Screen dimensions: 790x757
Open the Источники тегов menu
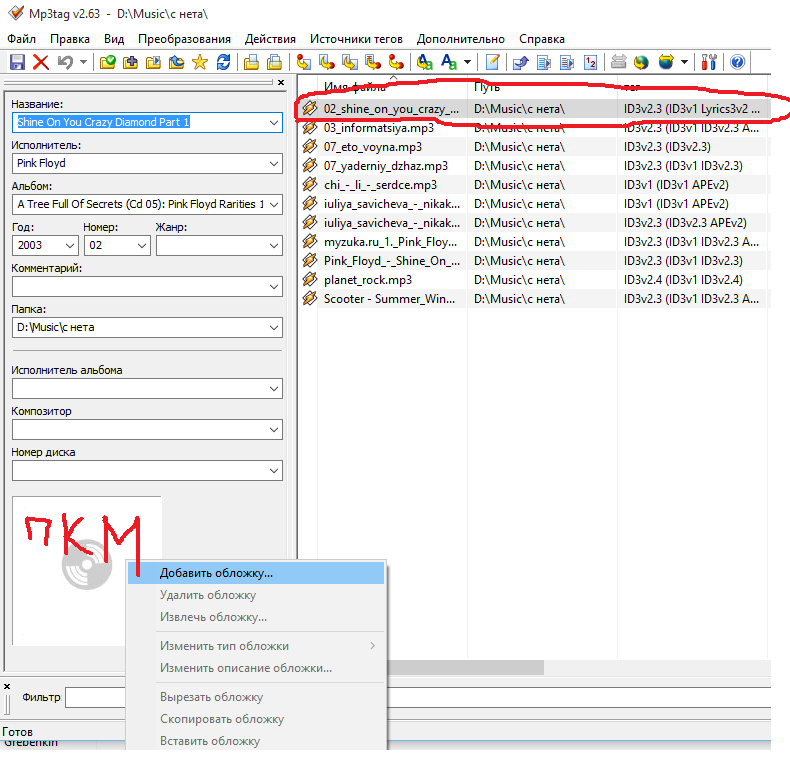click(356, 39)
